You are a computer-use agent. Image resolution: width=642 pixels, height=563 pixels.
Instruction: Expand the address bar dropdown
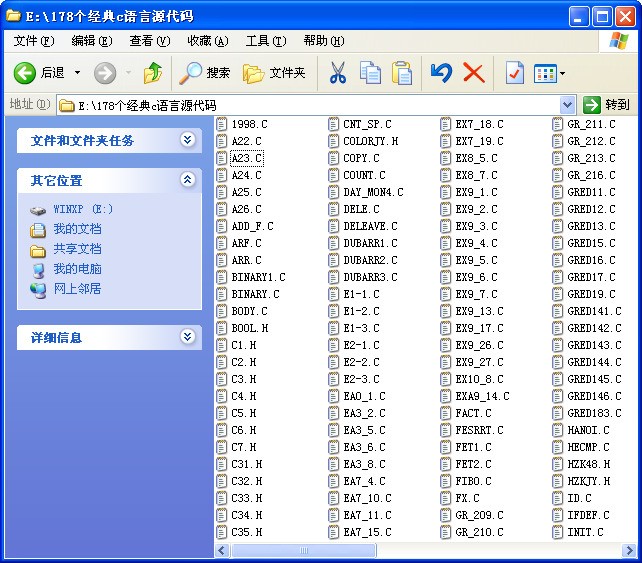click(x=567, y=105)
